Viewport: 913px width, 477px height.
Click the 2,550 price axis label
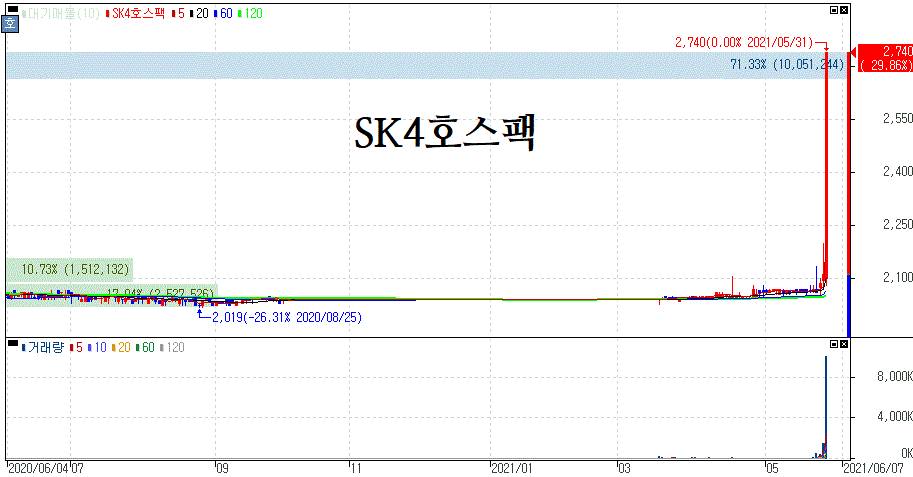[897, 119]
